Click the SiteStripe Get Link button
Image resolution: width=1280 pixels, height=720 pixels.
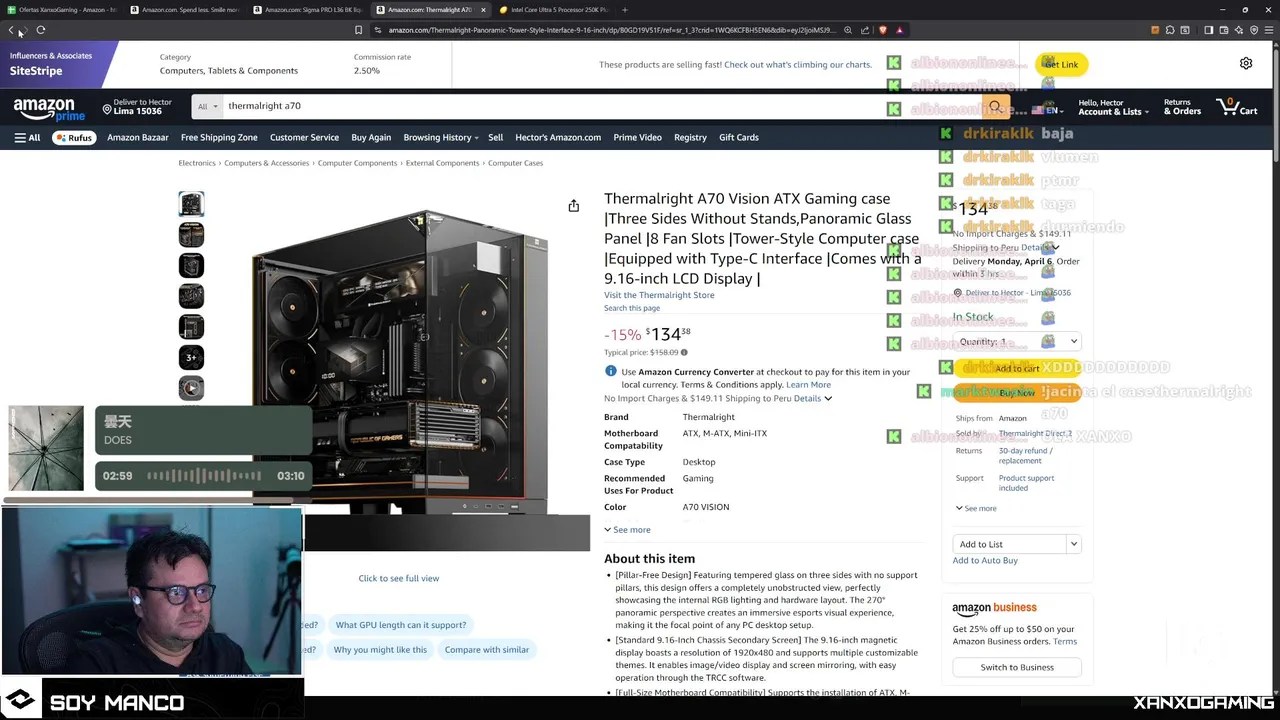(x=1061, y=64)
